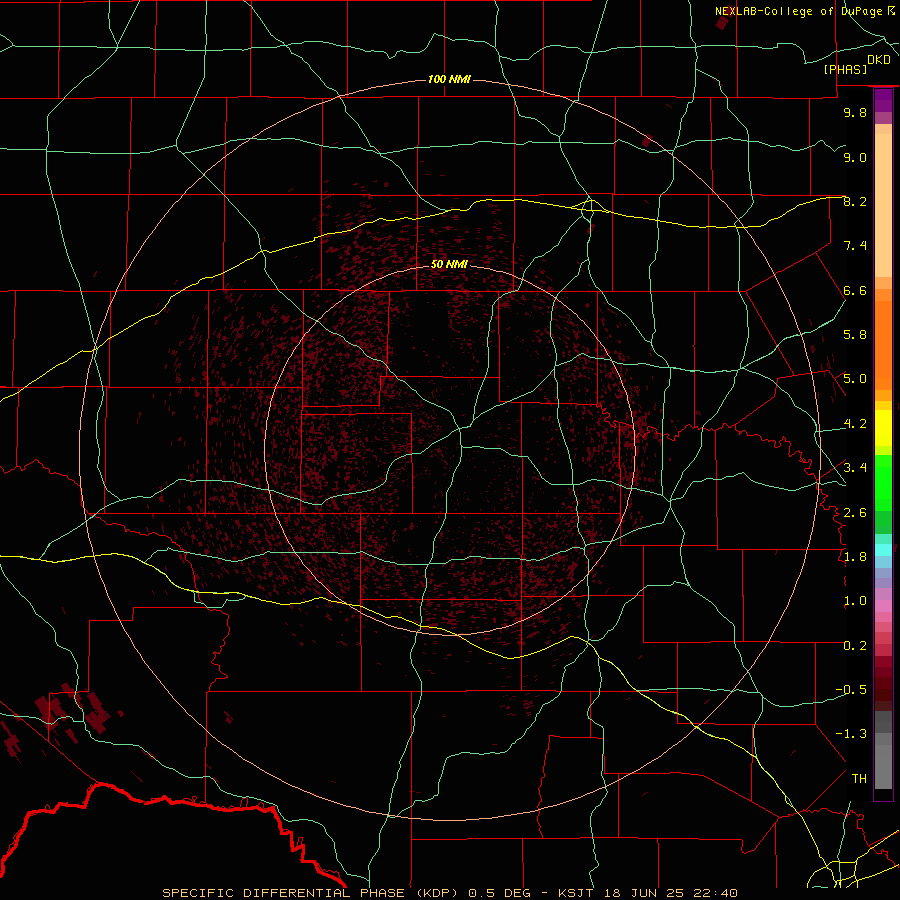This screenshot has height=900, width=900.
Task: Click the 50 NMI range ring label
Action: (x=449, y=264)
